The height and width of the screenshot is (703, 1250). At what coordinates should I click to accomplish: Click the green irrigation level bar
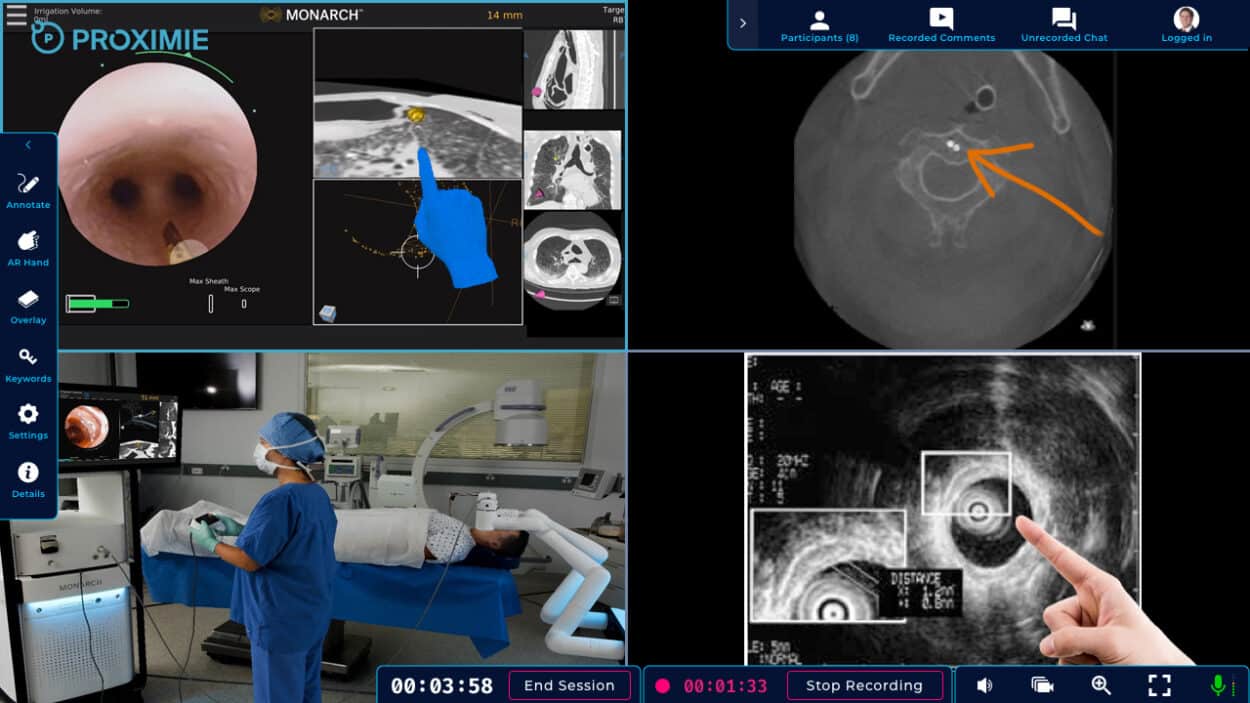point(98,303)
